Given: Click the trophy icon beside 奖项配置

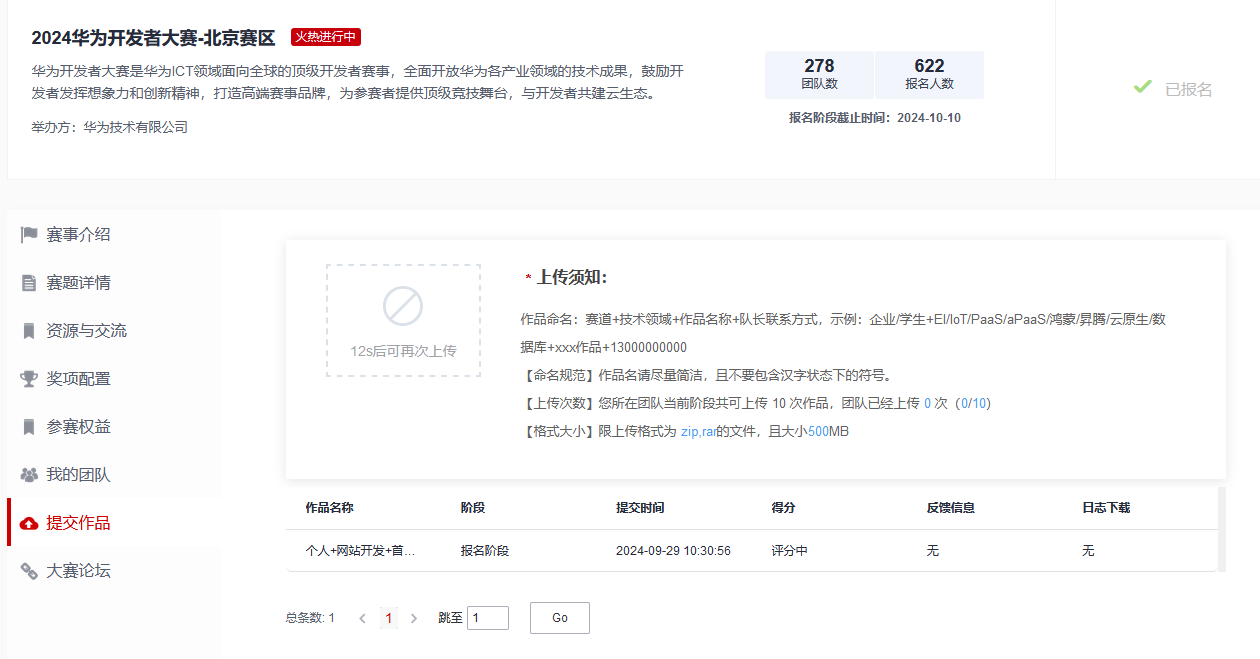Looking at the screenshot, I should (x=29, y=379).
